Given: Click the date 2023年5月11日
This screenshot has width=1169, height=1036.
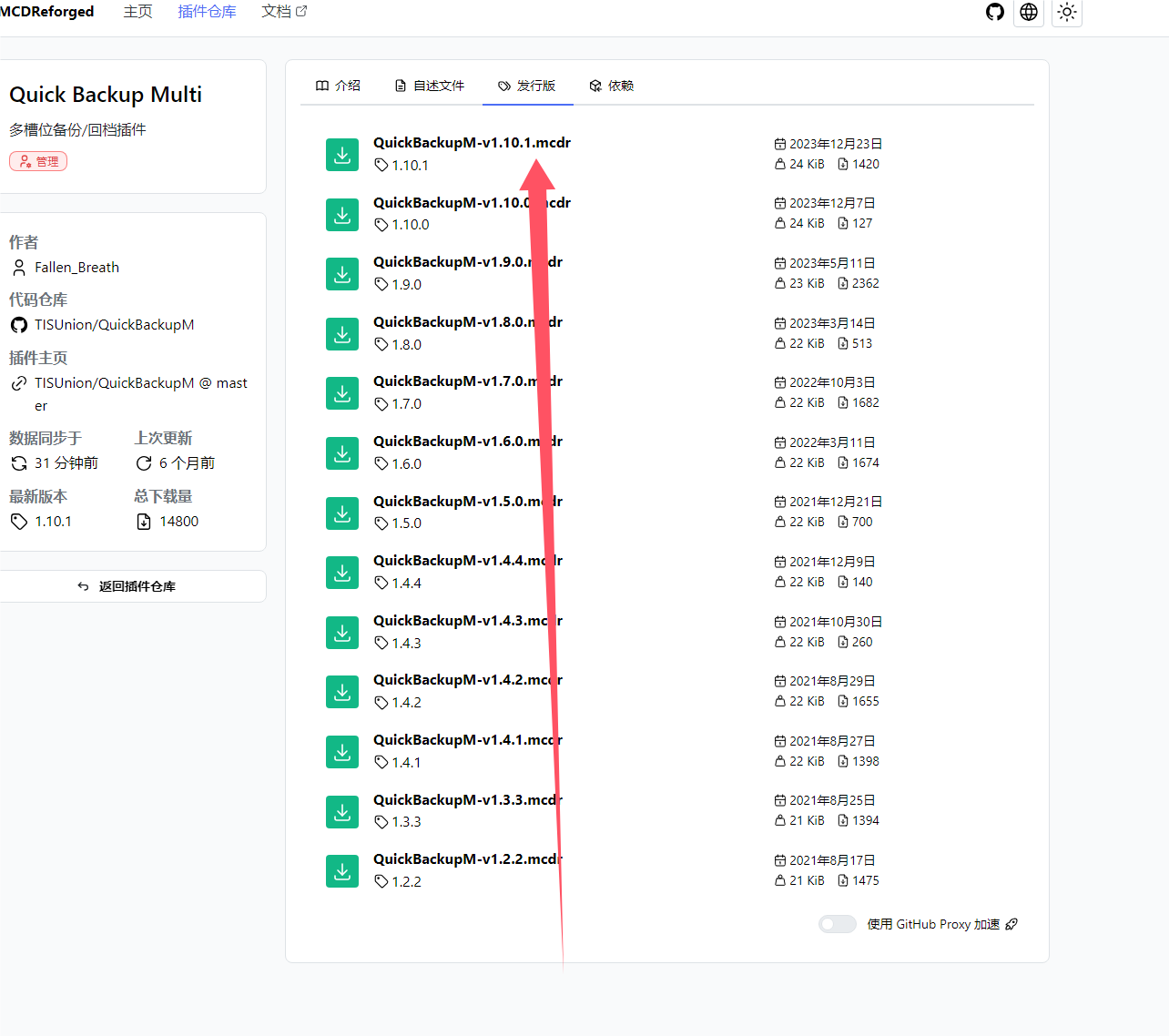Looking at the screenshot, I should click(832, 263).
